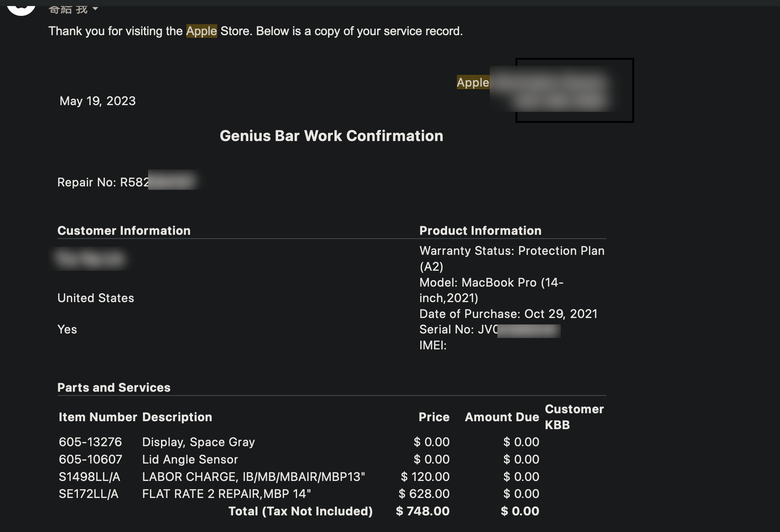Click the "Product Information" heading
780x532 pixels.
480,230
